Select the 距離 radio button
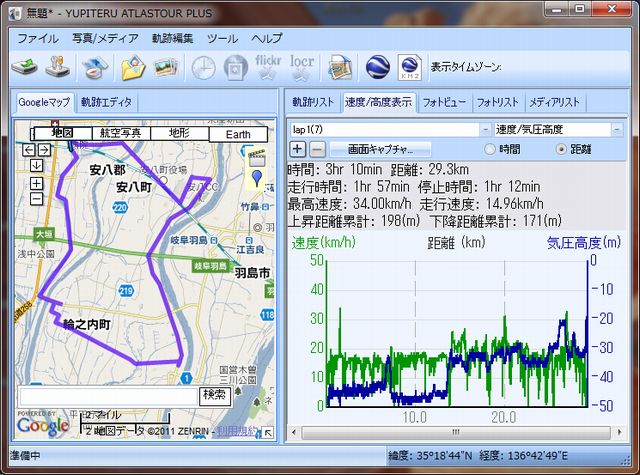The image size is (640, 475). click(x=561, y=149)
